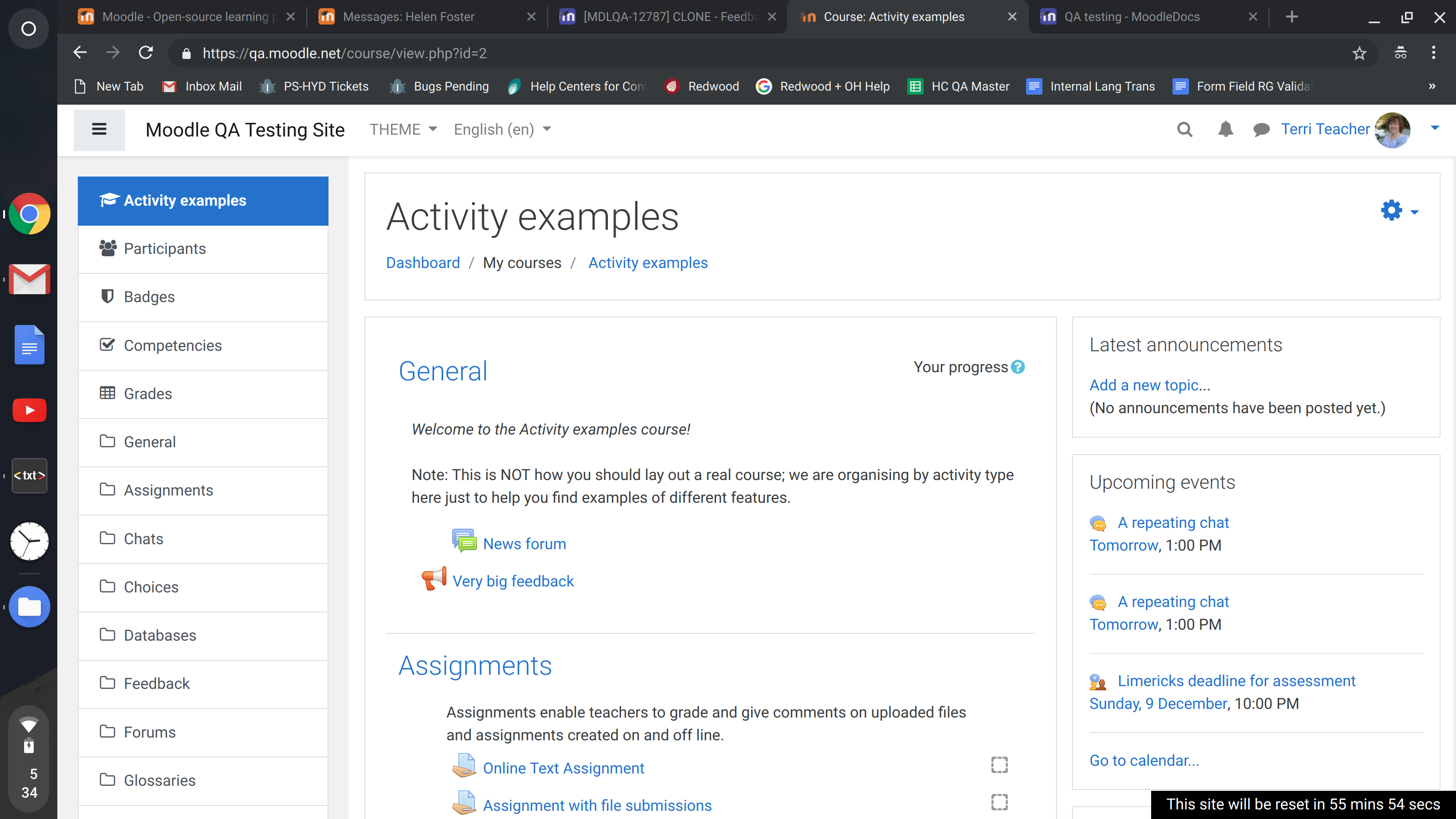This screenshot has height=819, width=1456.
Task: Click the incognito extension icon in toolbar
Action: coord(1400,53)
